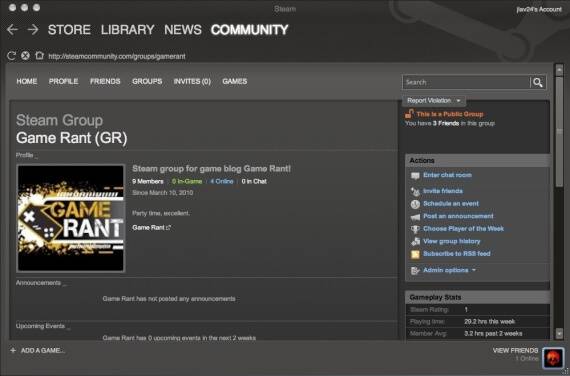Click the trophy icon for Player of the Week
Screen dimensions: 570x376
pyautogui.click(x=415, y=229)
